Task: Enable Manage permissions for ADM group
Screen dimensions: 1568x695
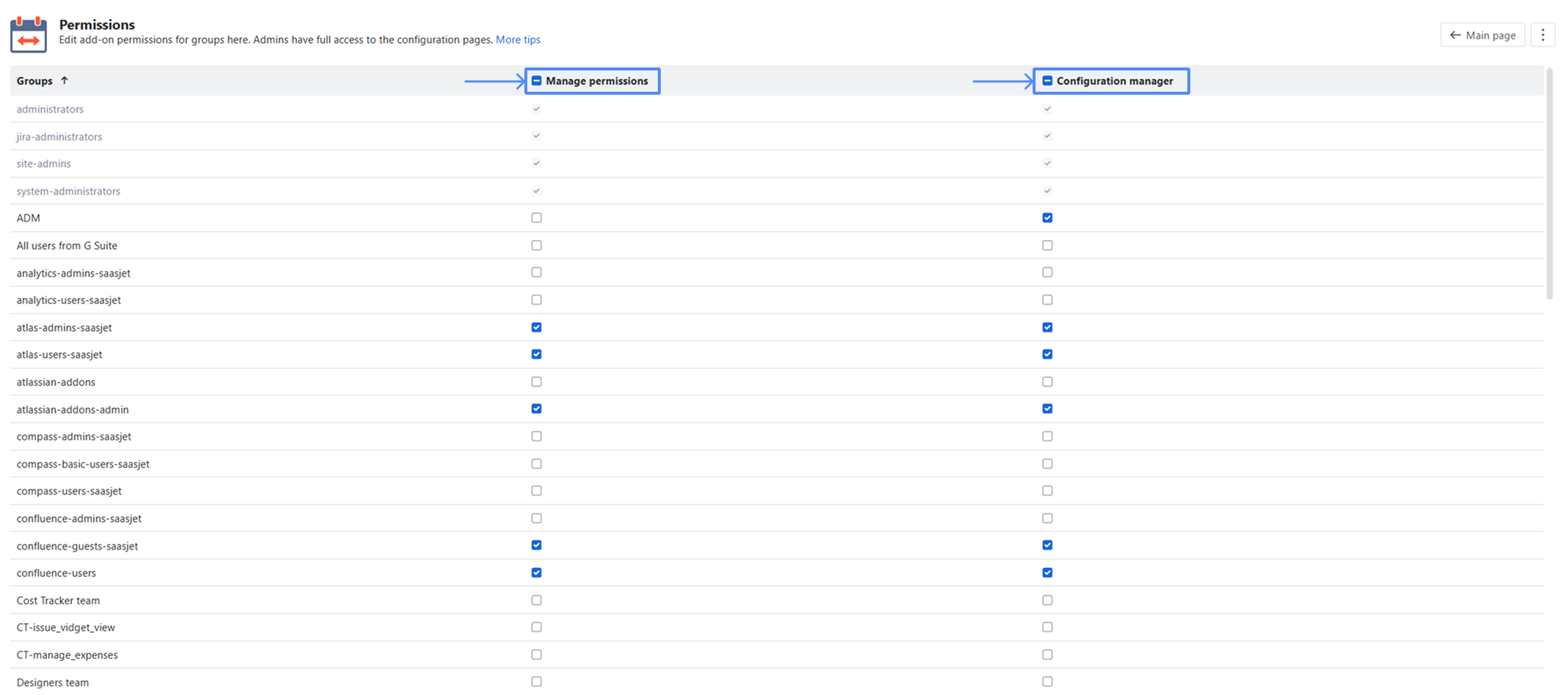Action: pyautogui.click(x=537, y=218)
